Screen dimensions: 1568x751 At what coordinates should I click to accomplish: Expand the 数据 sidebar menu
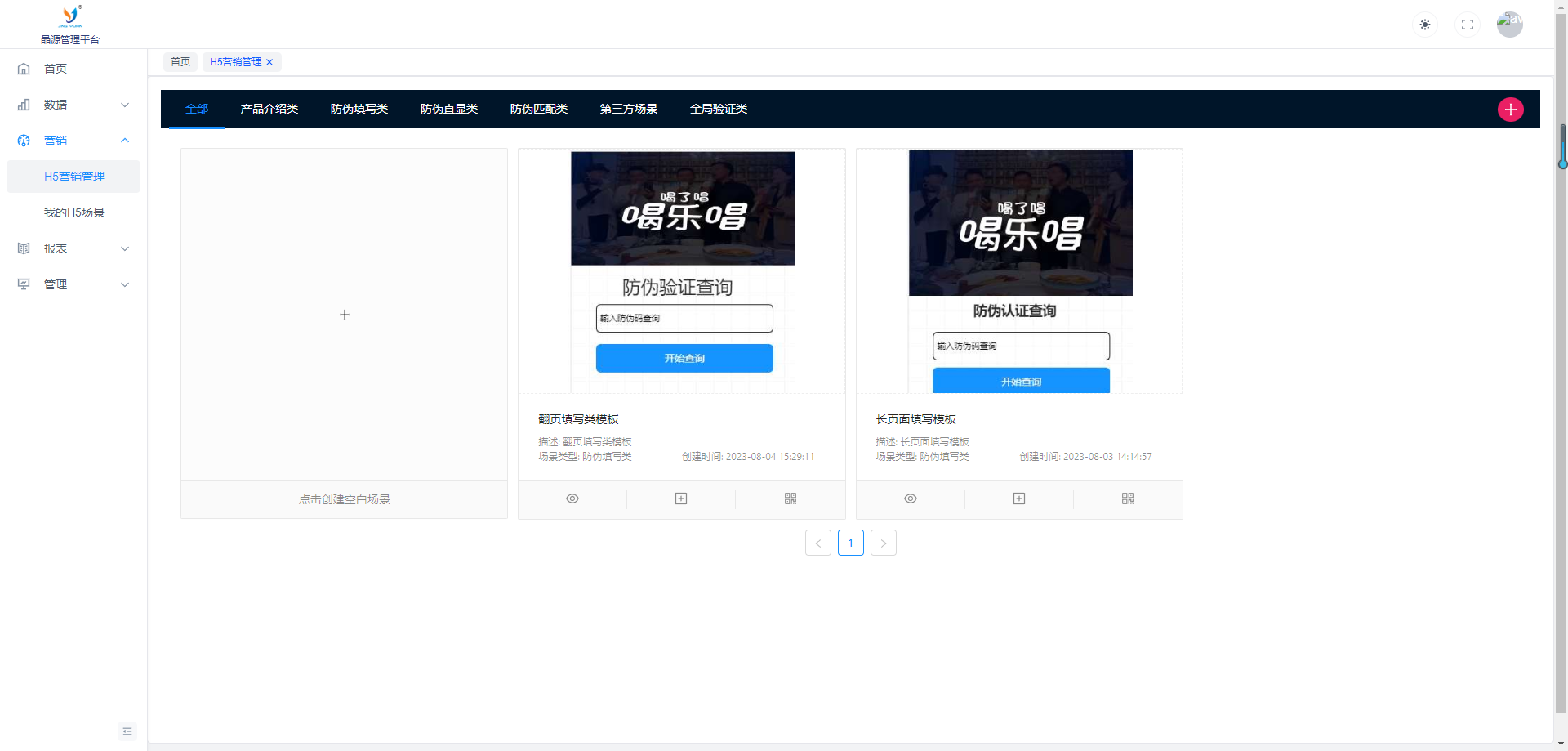(125, 105)
